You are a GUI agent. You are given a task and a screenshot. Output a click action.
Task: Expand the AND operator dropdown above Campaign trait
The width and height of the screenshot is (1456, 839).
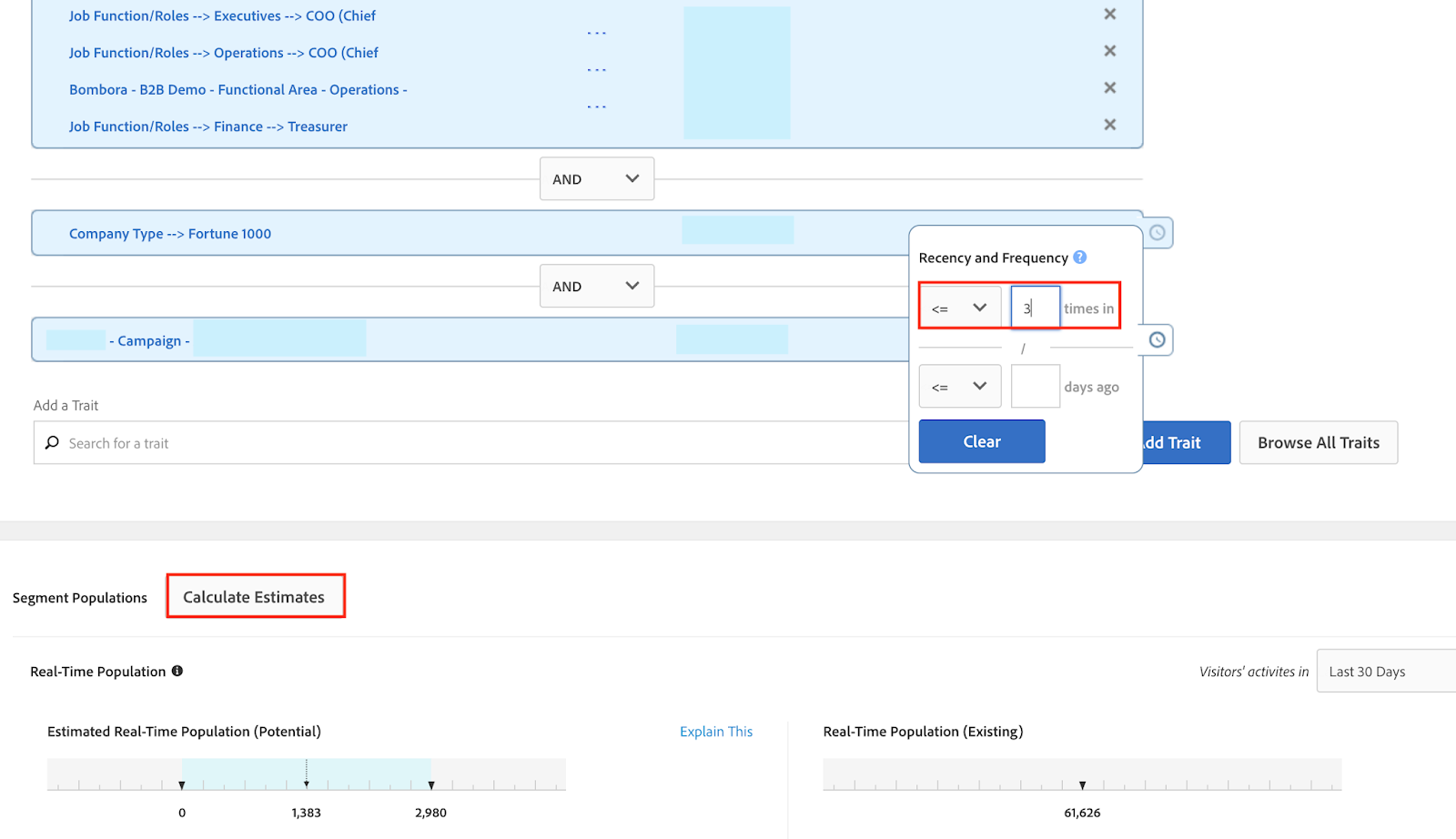(597, 286)
